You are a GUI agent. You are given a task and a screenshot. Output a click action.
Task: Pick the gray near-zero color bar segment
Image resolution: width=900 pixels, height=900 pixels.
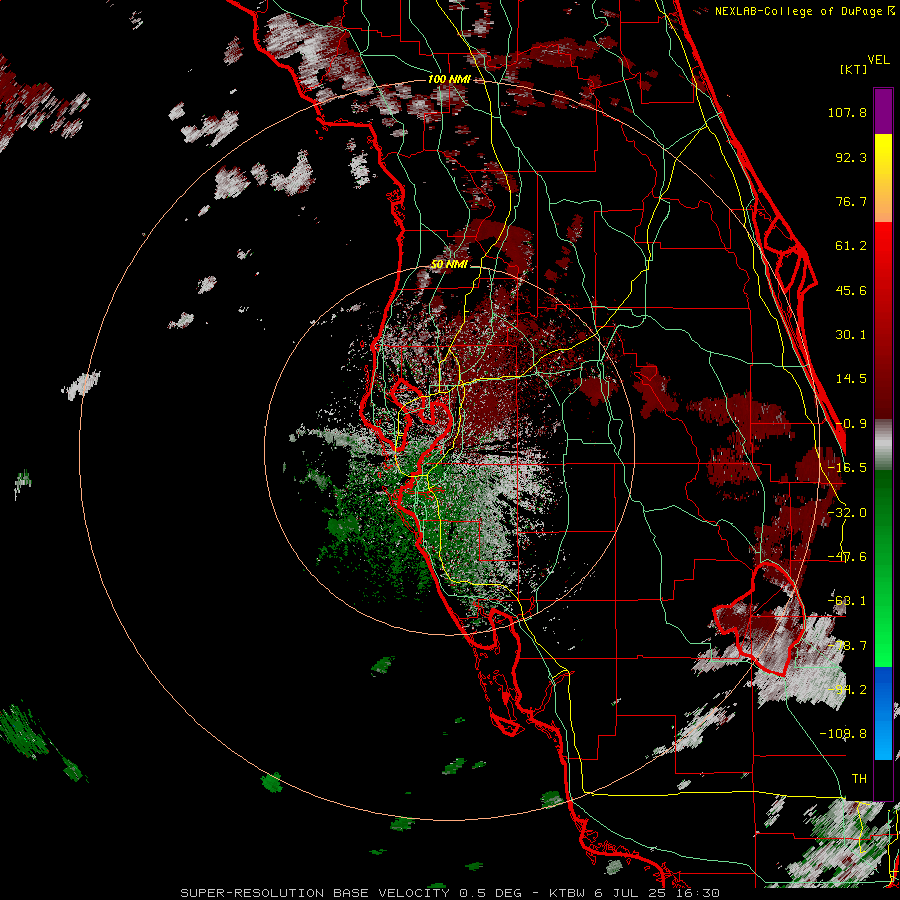tap(883, 445)
